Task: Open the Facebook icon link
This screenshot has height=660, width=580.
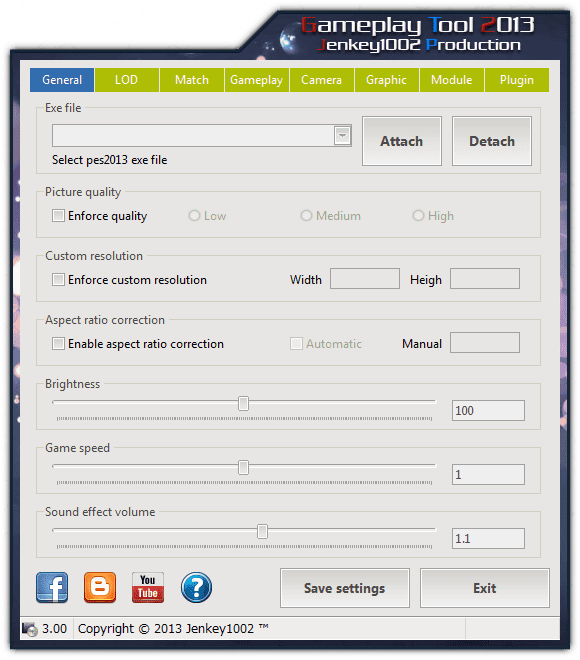Action: 52,588
